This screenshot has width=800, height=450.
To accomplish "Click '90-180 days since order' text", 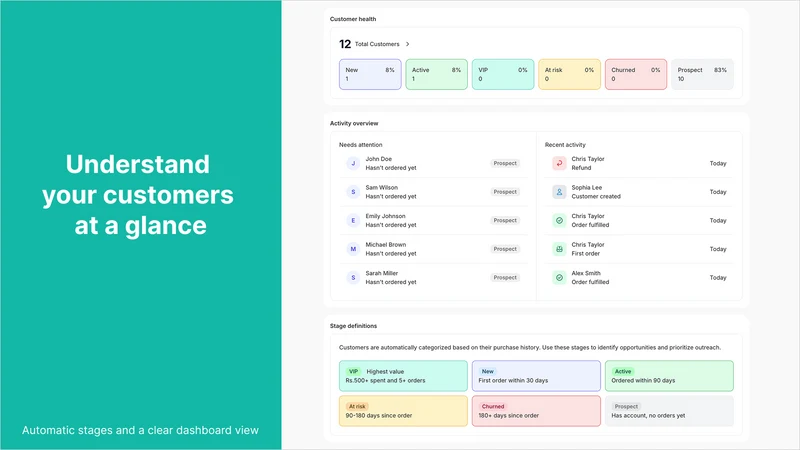I will (x=379, y=416).
